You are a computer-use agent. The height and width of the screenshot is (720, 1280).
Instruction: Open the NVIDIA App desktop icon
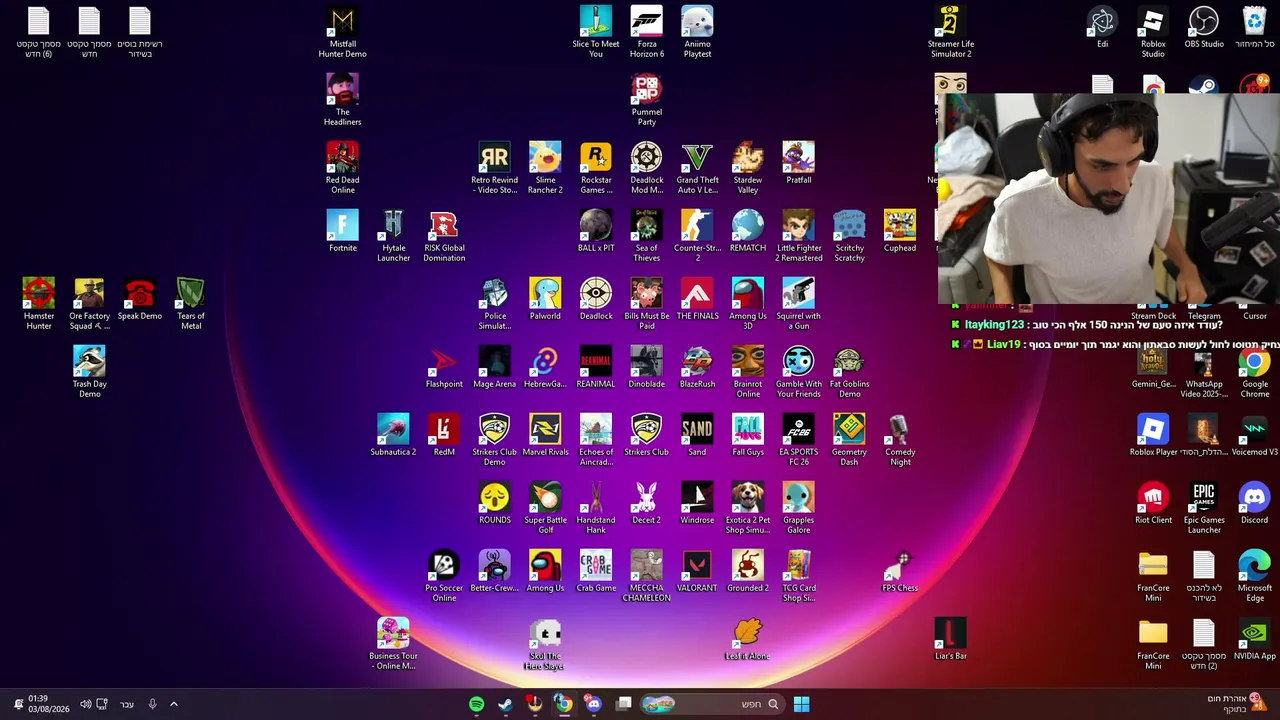(x=1254, y=639)
